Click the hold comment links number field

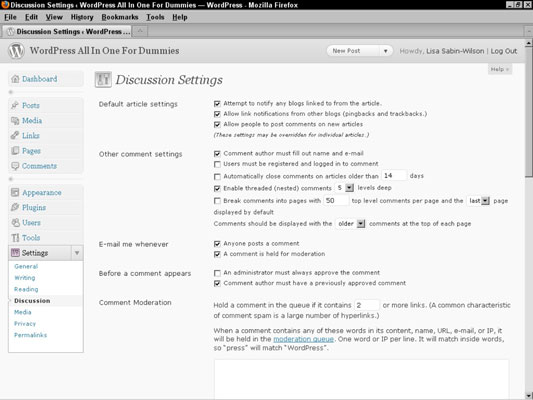366,305
